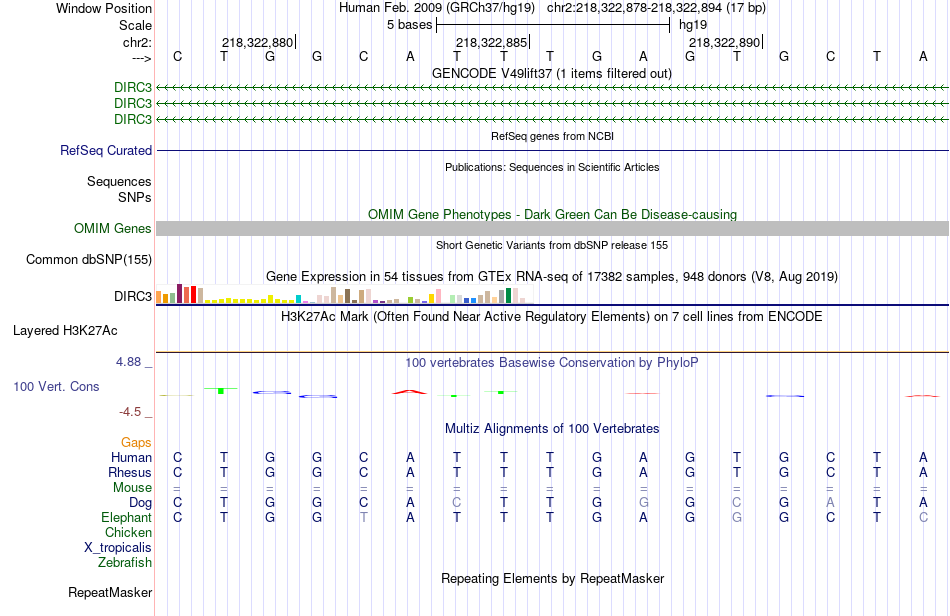The width and height of the screenshot is (950, 616).
Task: Open 100 vertebrates Basewise Conservation by PhyloP title
Action: [x=551, y=363]
